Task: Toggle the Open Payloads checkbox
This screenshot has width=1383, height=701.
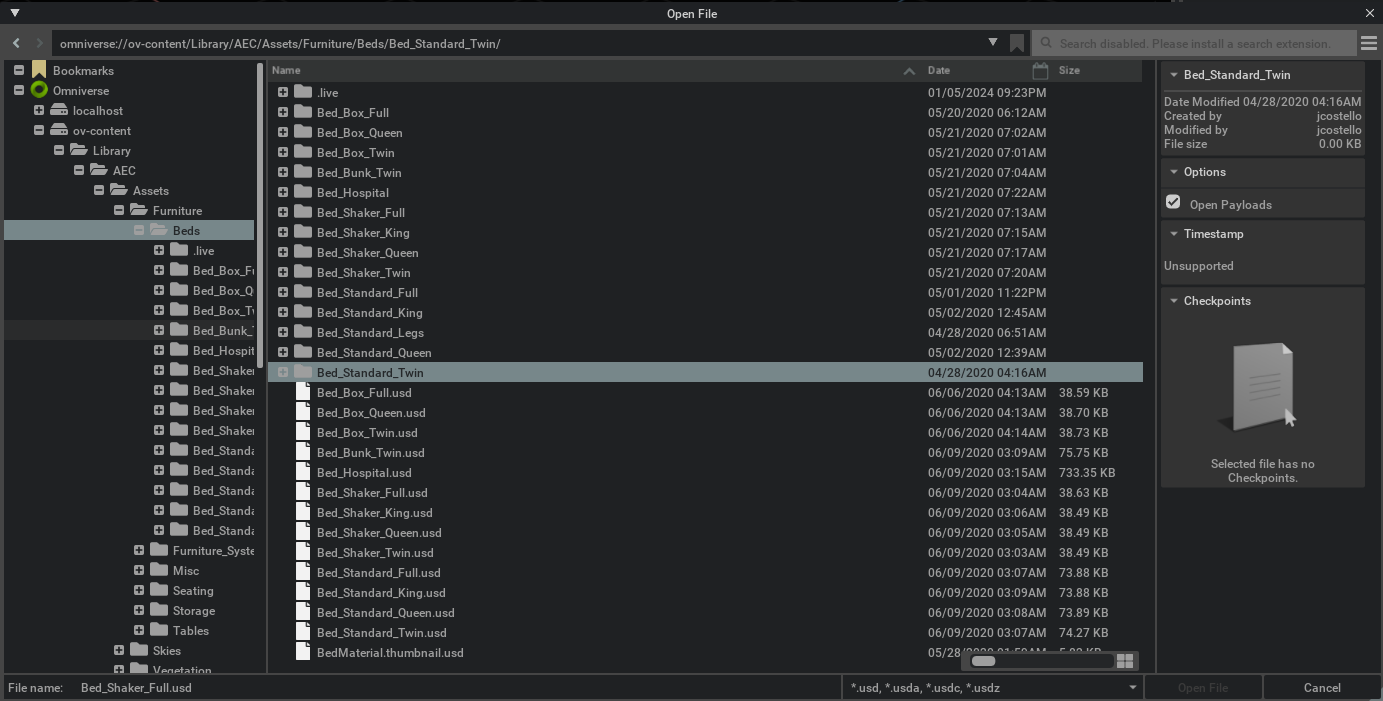Action: [x=1173, y=203]
